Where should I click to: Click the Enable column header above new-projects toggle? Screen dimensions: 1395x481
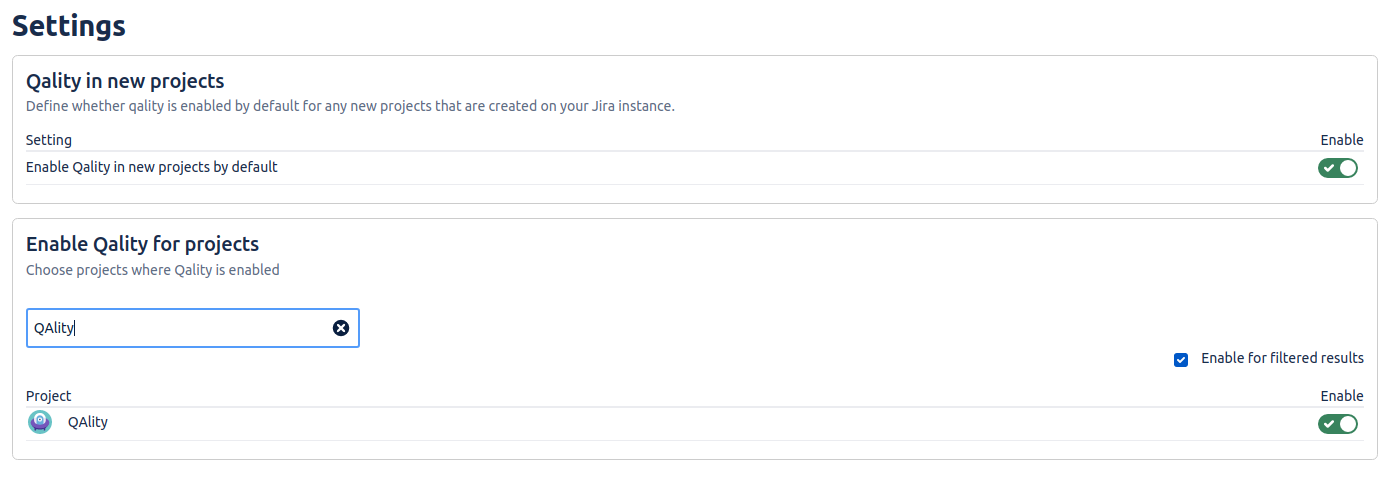pos(1342,140)
